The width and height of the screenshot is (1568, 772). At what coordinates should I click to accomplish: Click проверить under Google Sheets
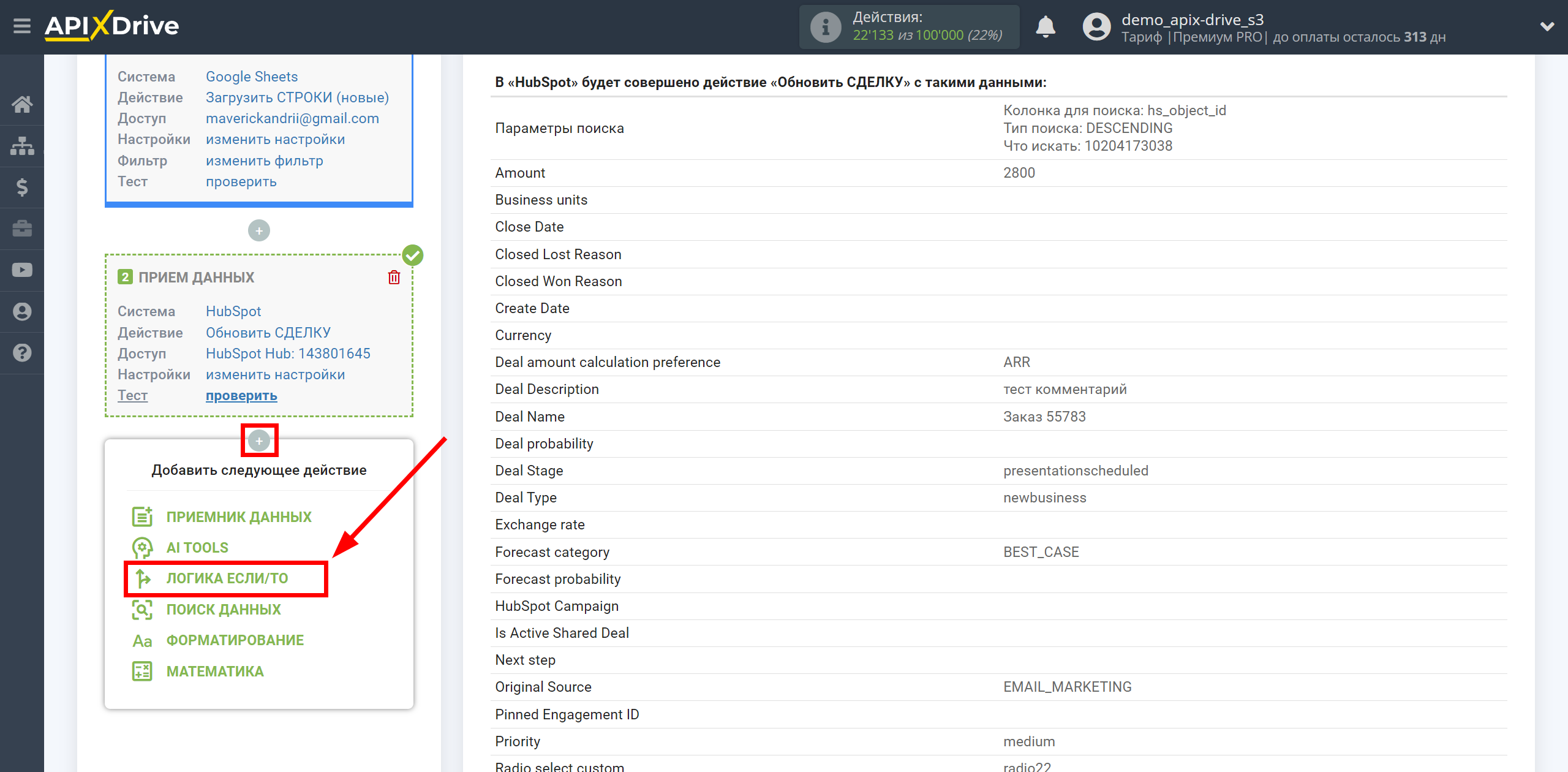[241, 181]
